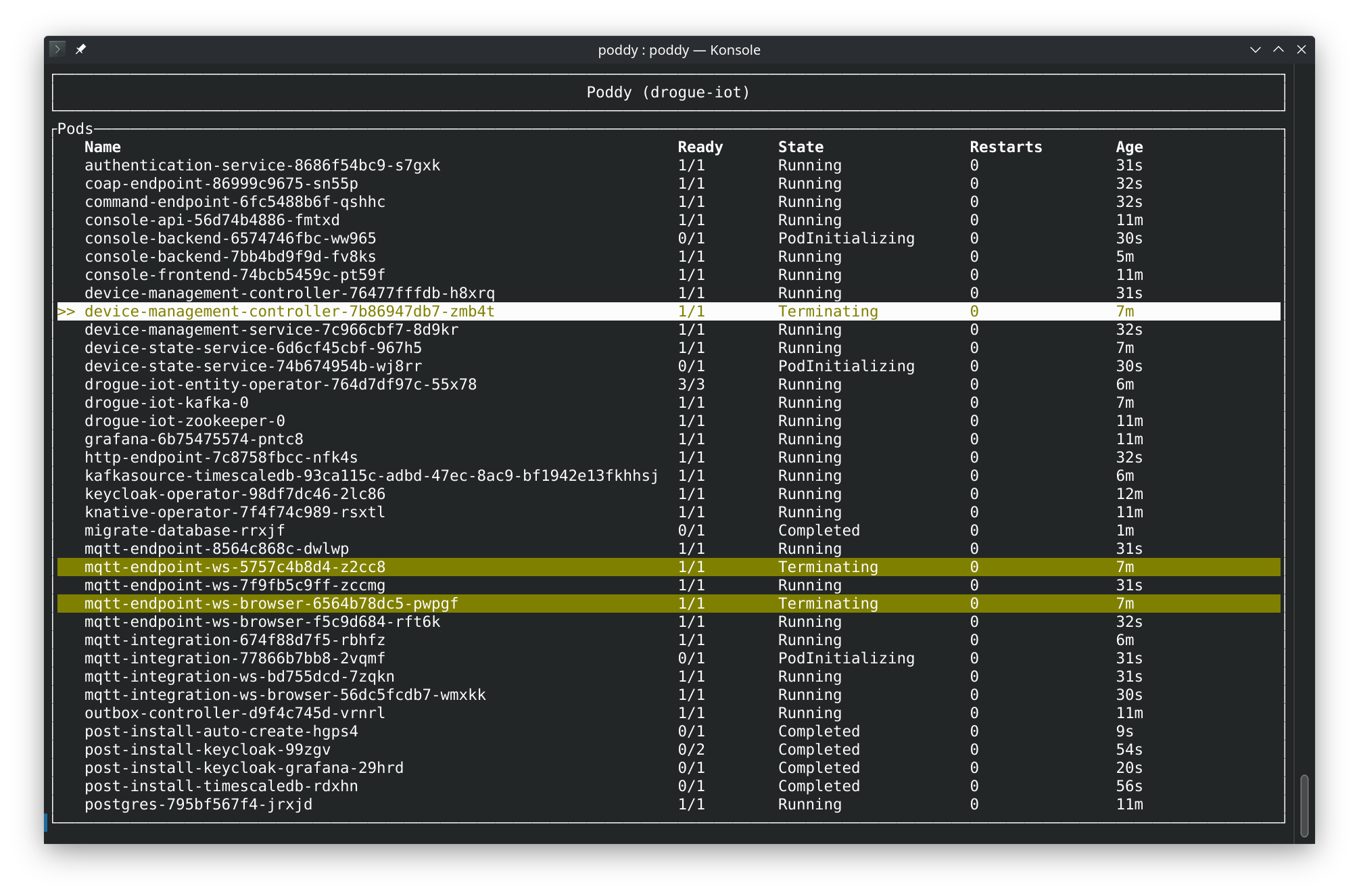Click the restore arrow icon in the title bar
This screenshot has width=1359, height=896.
point(1279,49)
